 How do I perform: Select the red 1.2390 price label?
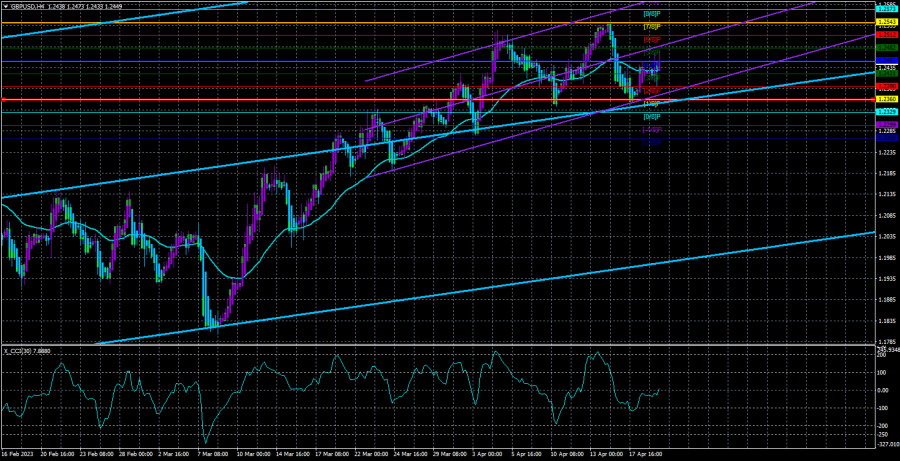[x=886, y=87]
